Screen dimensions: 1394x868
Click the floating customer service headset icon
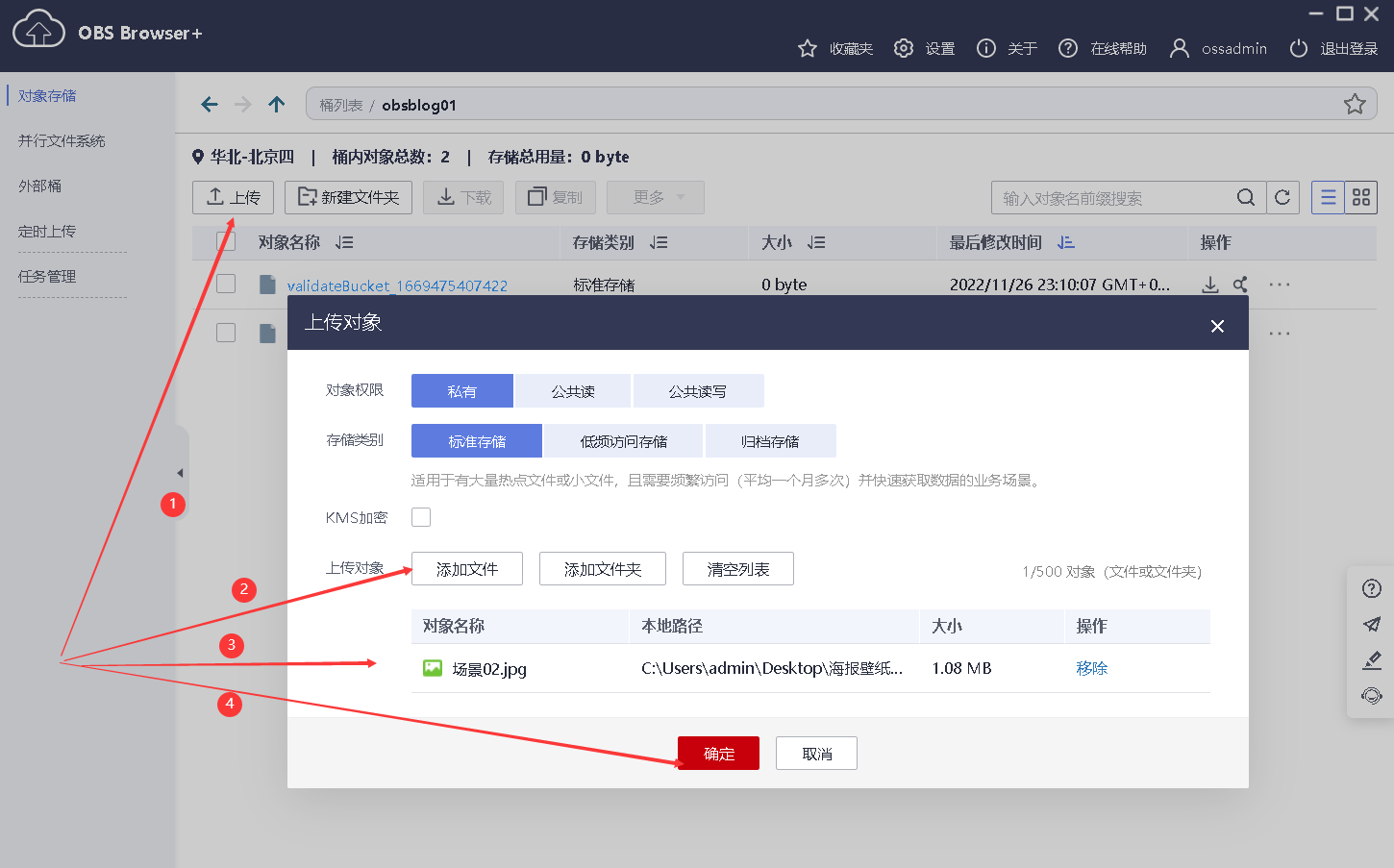1372,696
